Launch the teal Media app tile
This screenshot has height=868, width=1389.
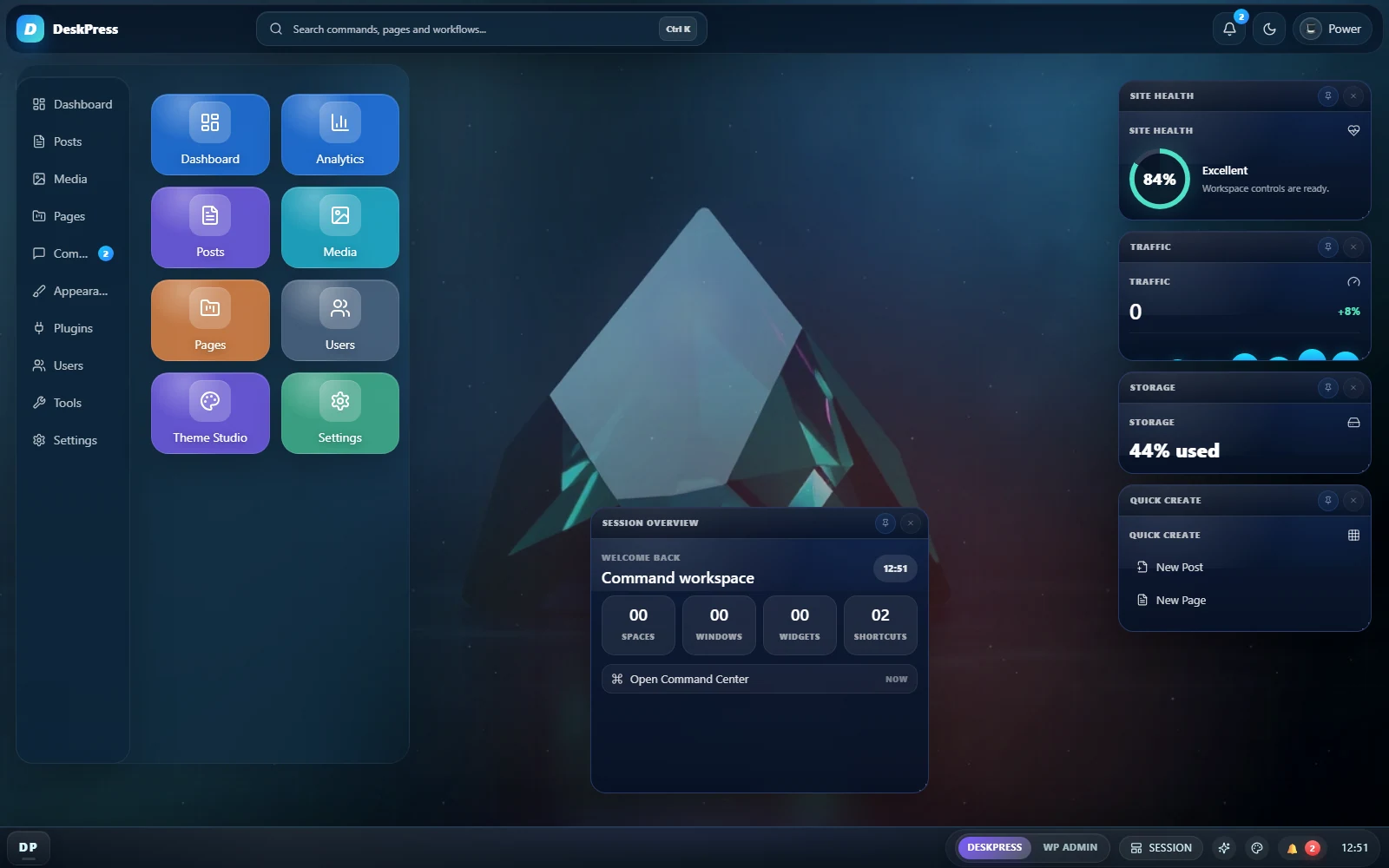click(x=340, y=227)
